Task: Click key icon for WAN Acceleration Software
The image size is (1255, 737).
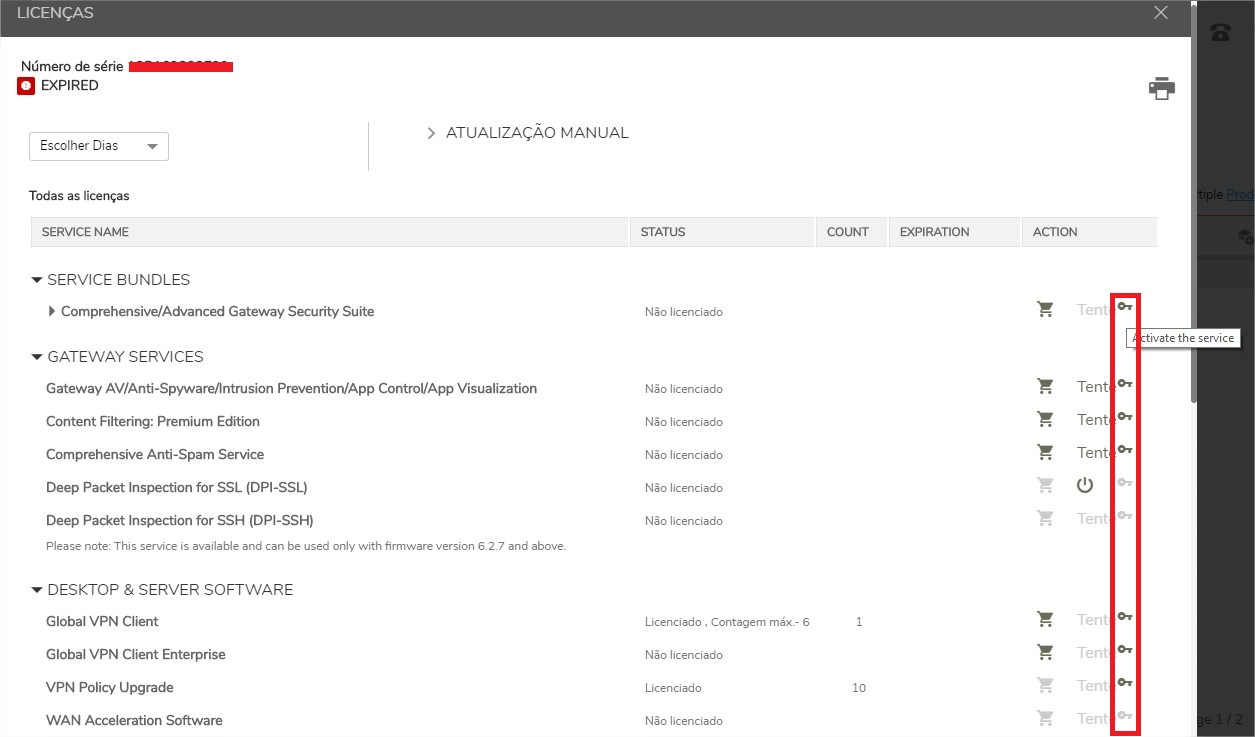Action: click(x=1125, y=716)
